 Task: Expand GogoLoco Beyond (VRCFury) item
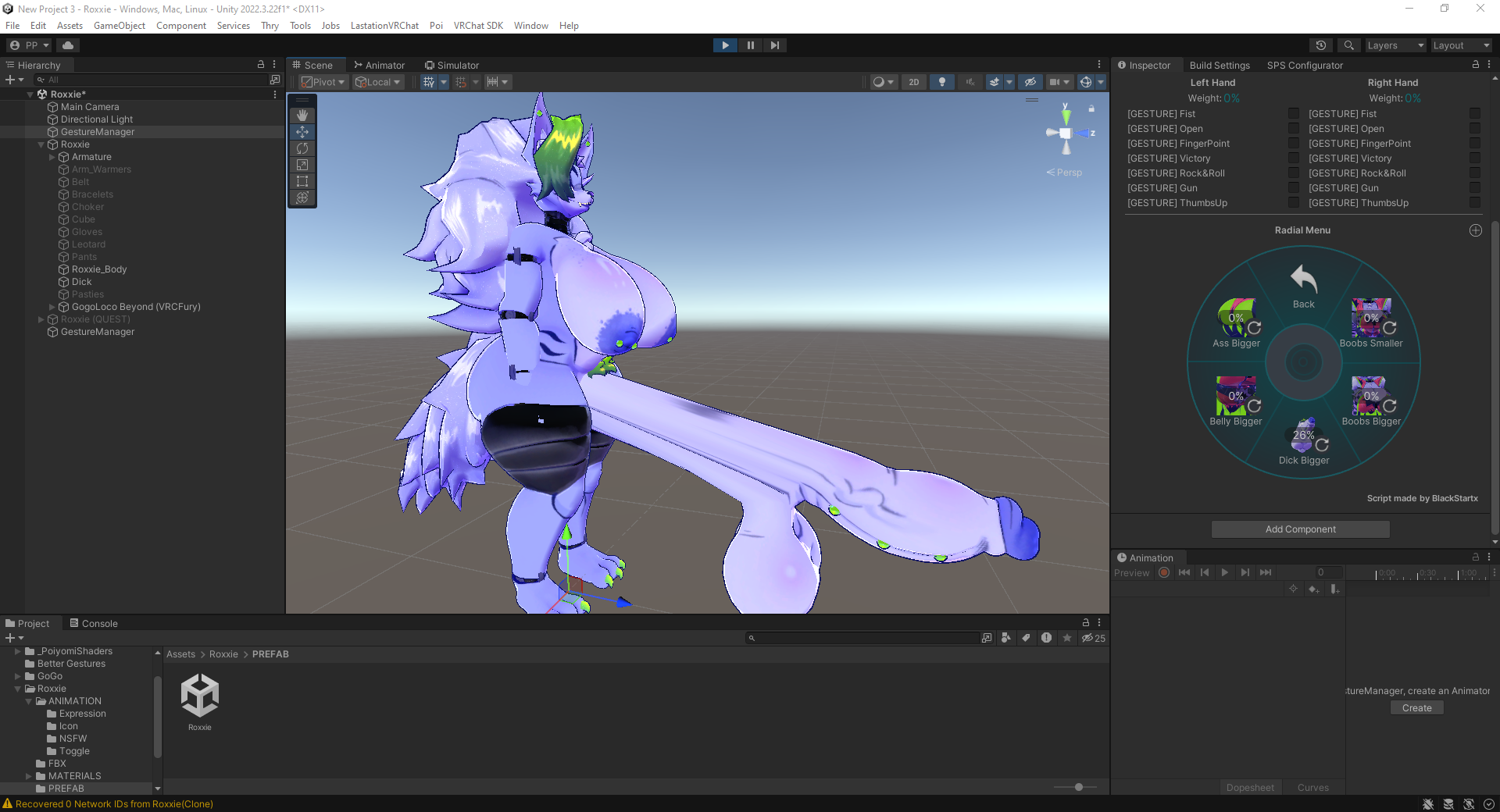tap(52, 307)
